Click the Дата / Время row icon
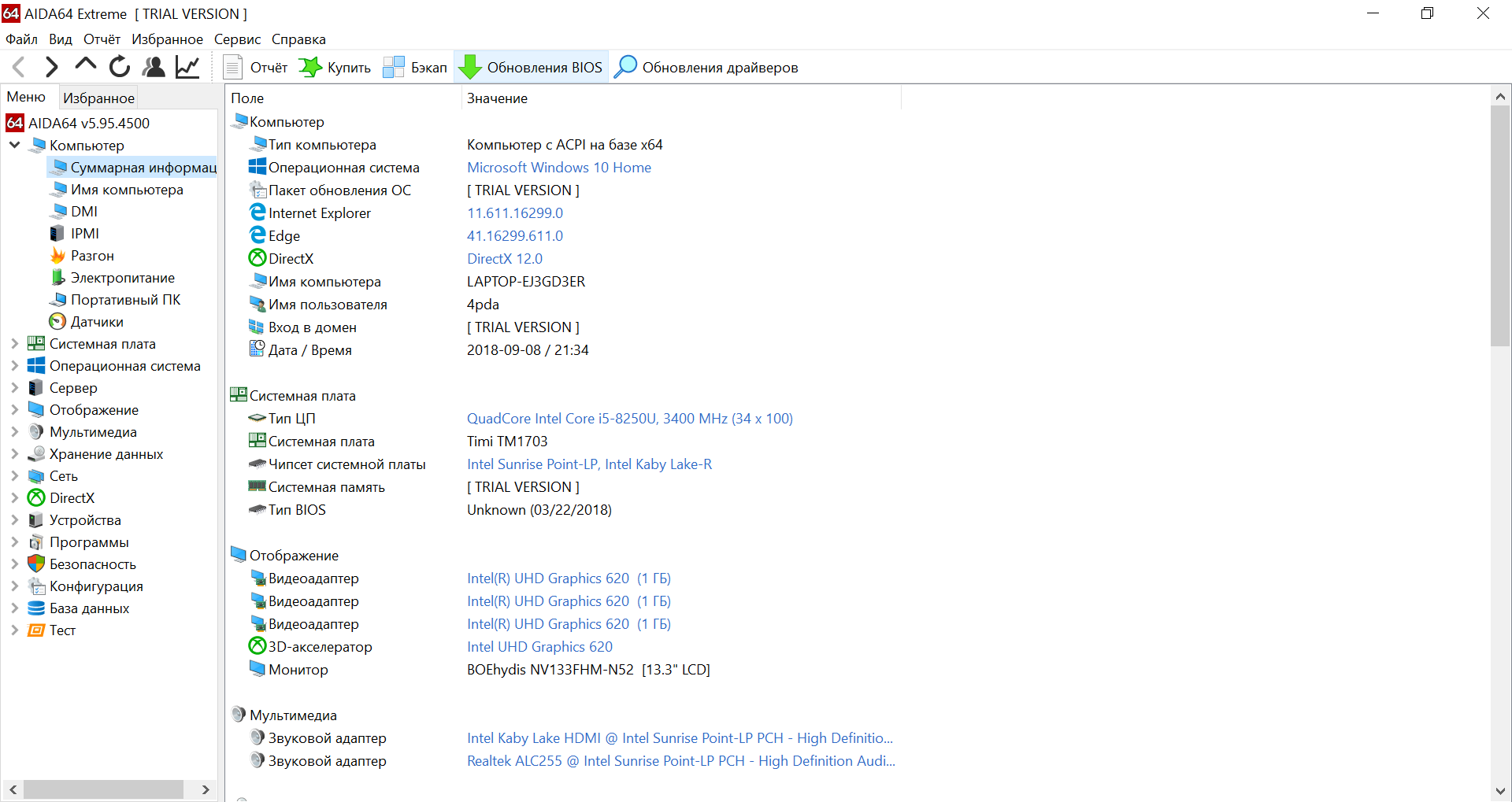 coord(258,349)
